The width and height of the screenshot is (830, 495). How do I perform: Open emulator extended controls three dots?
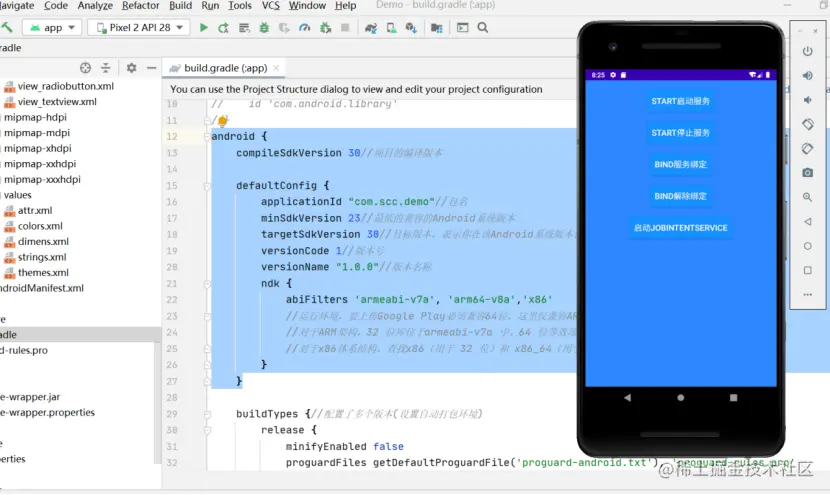807,294
